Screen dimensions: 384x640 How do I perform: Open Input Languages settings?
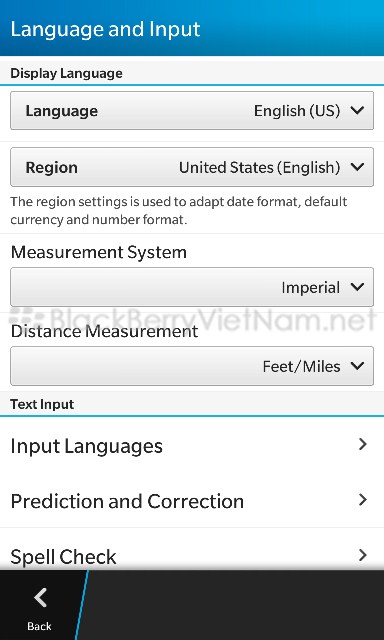192,445
